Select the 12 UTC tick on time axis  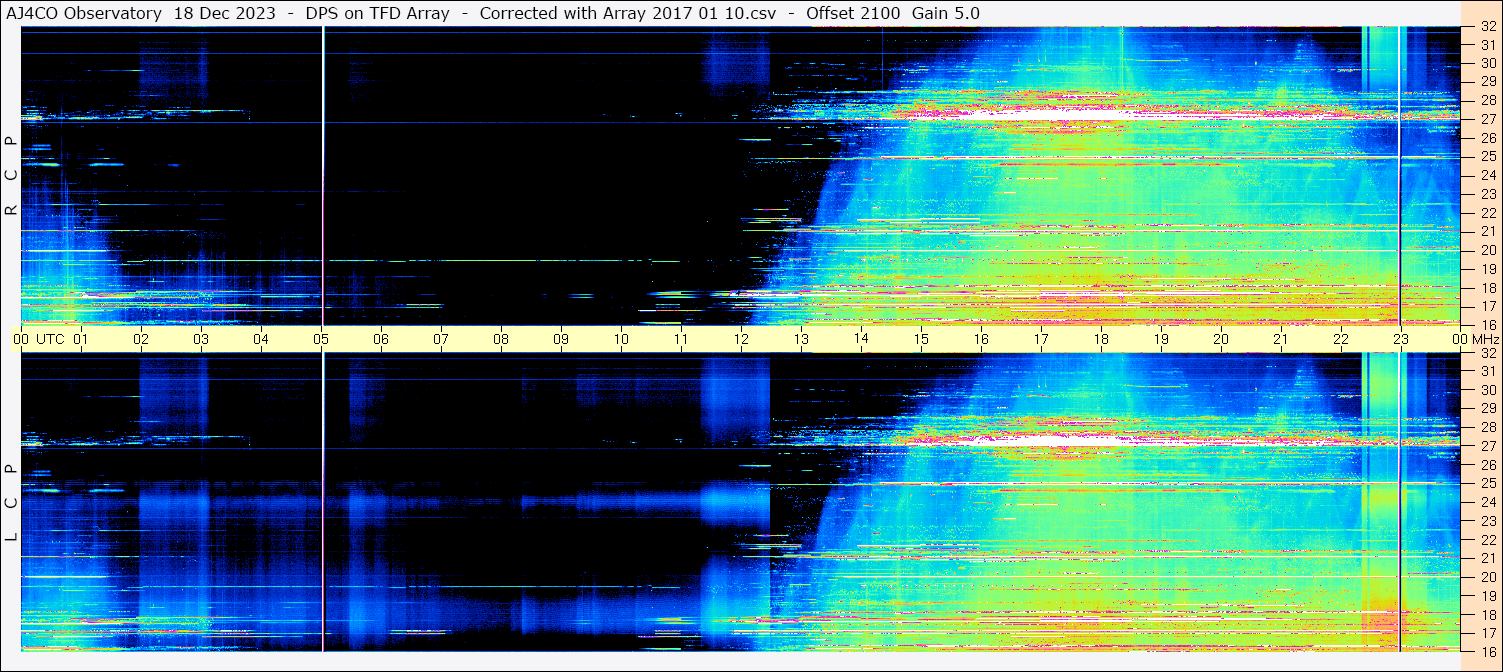(741, 339)
